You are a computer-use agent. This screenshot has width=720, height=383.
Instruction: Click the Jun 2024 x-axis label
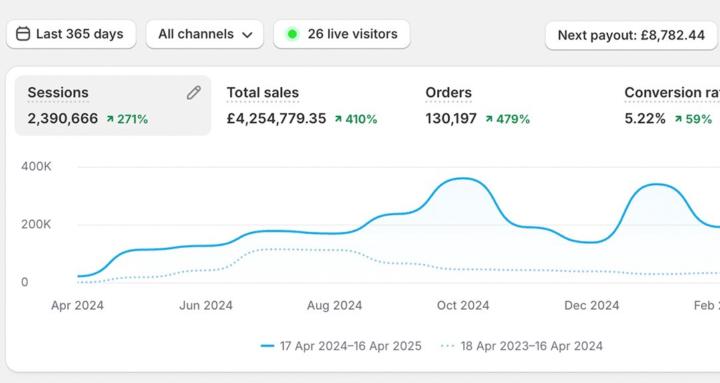(x=206, y=305)
